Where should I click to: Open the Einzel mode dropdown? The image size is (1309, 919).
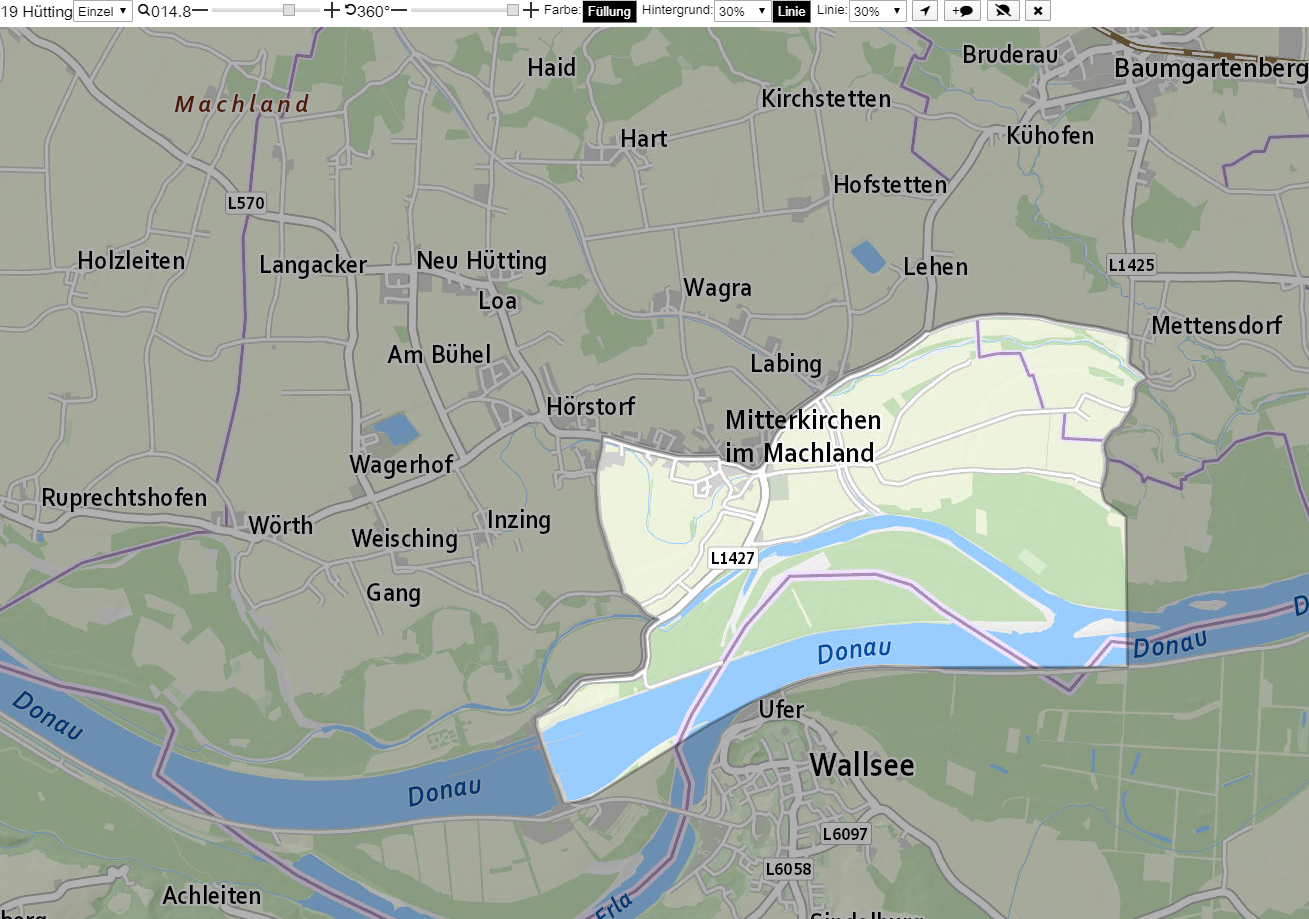point(103,11)
